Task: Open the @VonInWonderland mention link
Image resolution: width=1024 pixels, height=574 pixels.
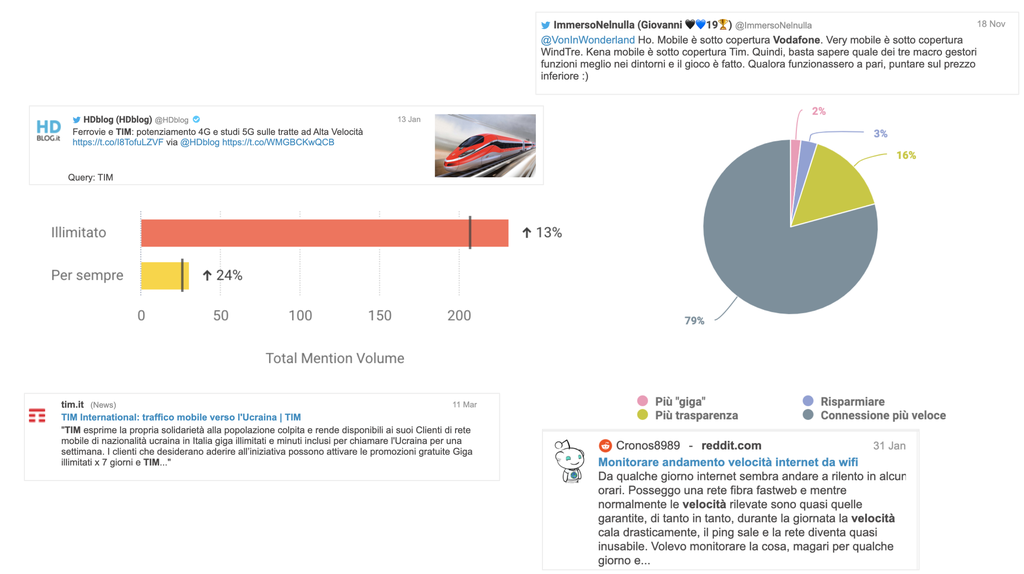Action: pyautogui.click(x=587, y=40)
